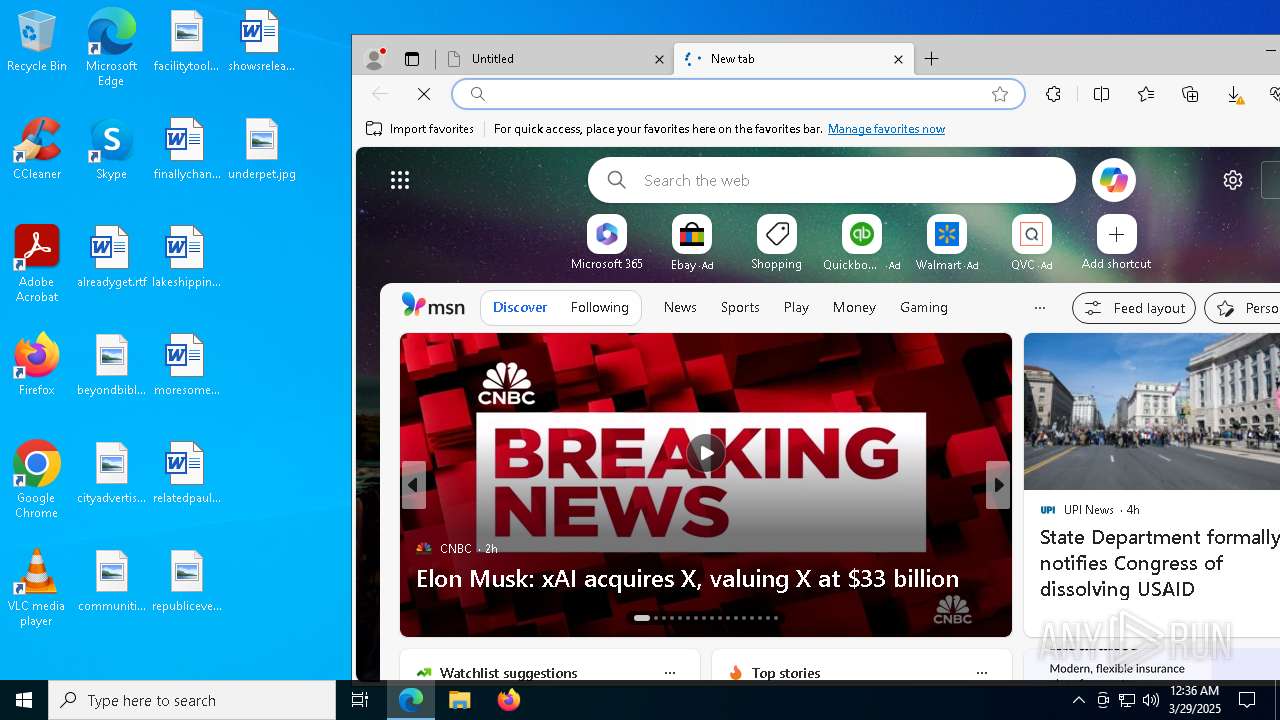Select Google Chrome desktop icon
The image size is (1280, 720).
point(36,480)
